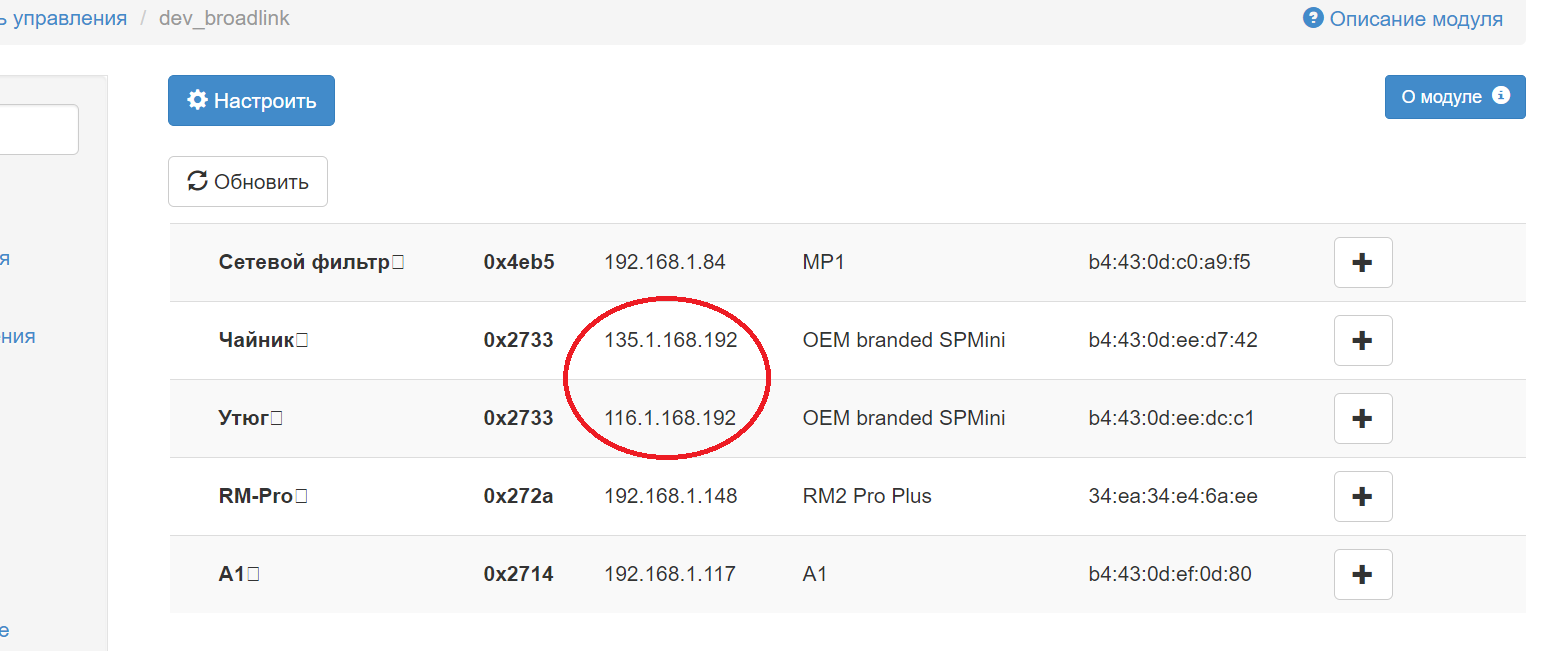Click the RM2 Pro Plus model text

[x=866, y=497]
